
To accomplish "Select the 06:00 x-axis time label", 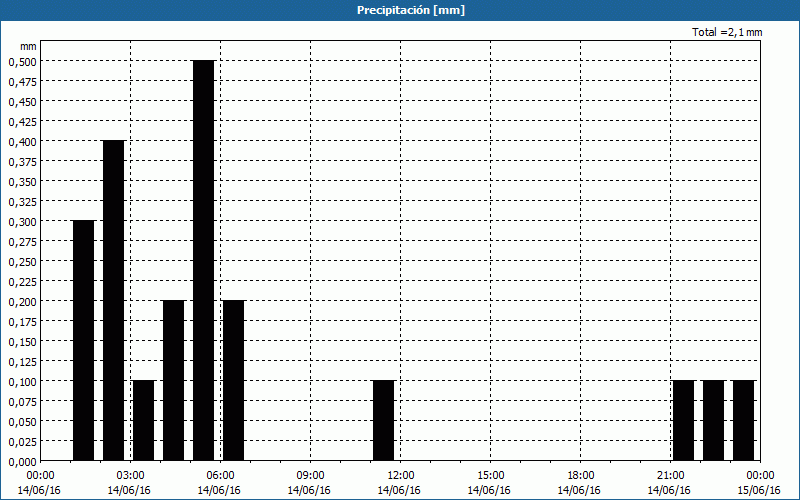I will (220, 476).
